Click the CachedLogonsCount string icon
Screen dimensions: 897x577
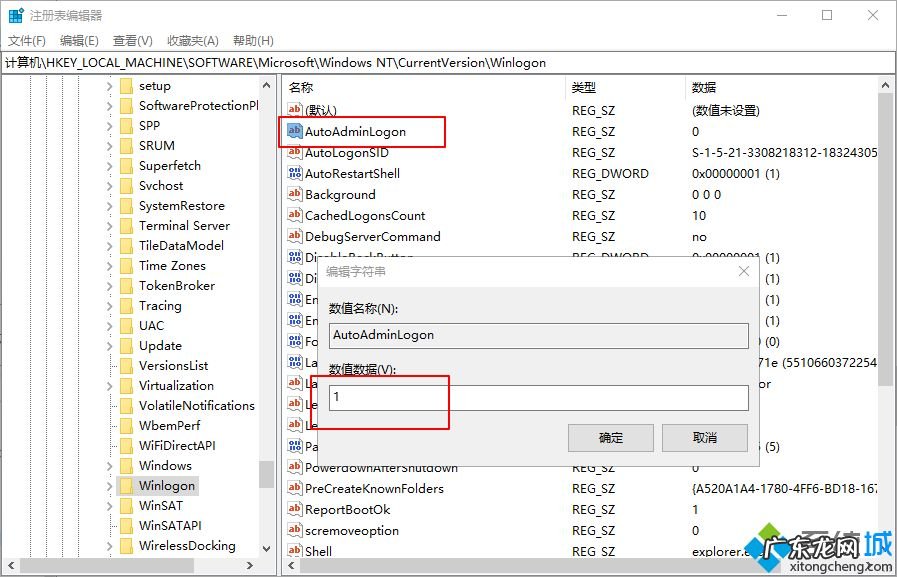tap(295, 215)
